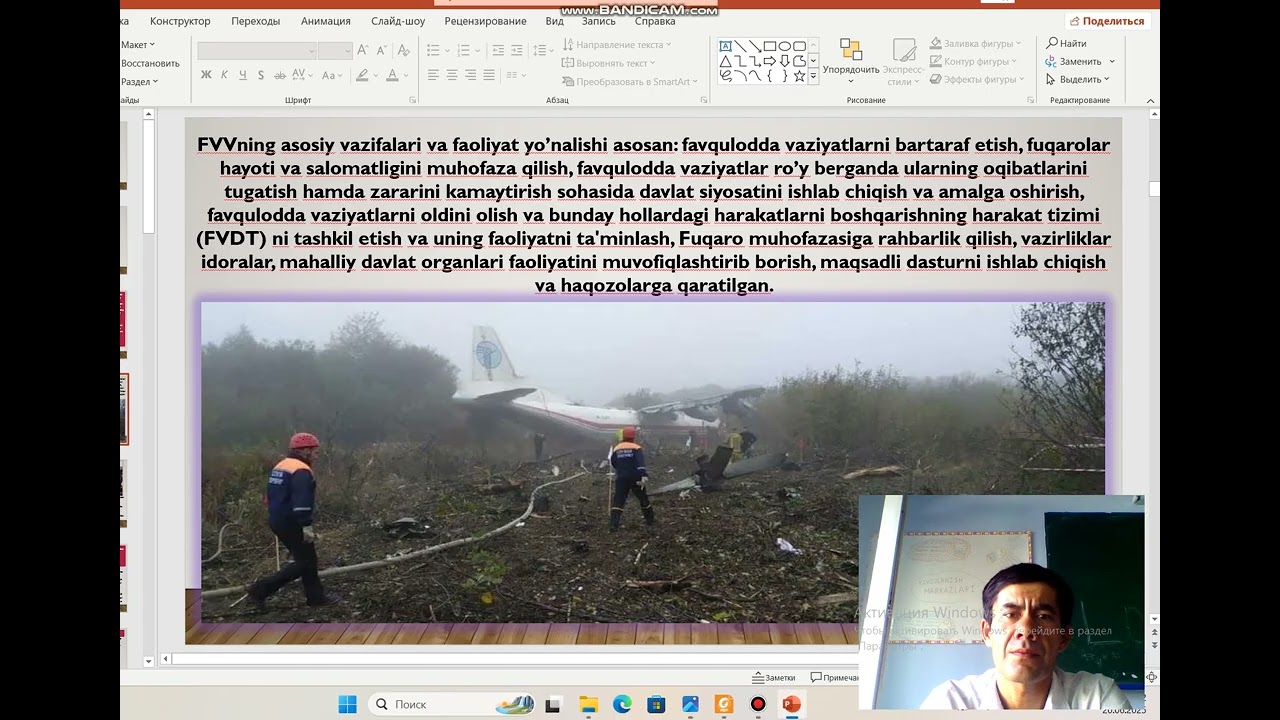Open Анимация tab
The height and width of the screenshot is (720, 1280).
click(326, 21)
